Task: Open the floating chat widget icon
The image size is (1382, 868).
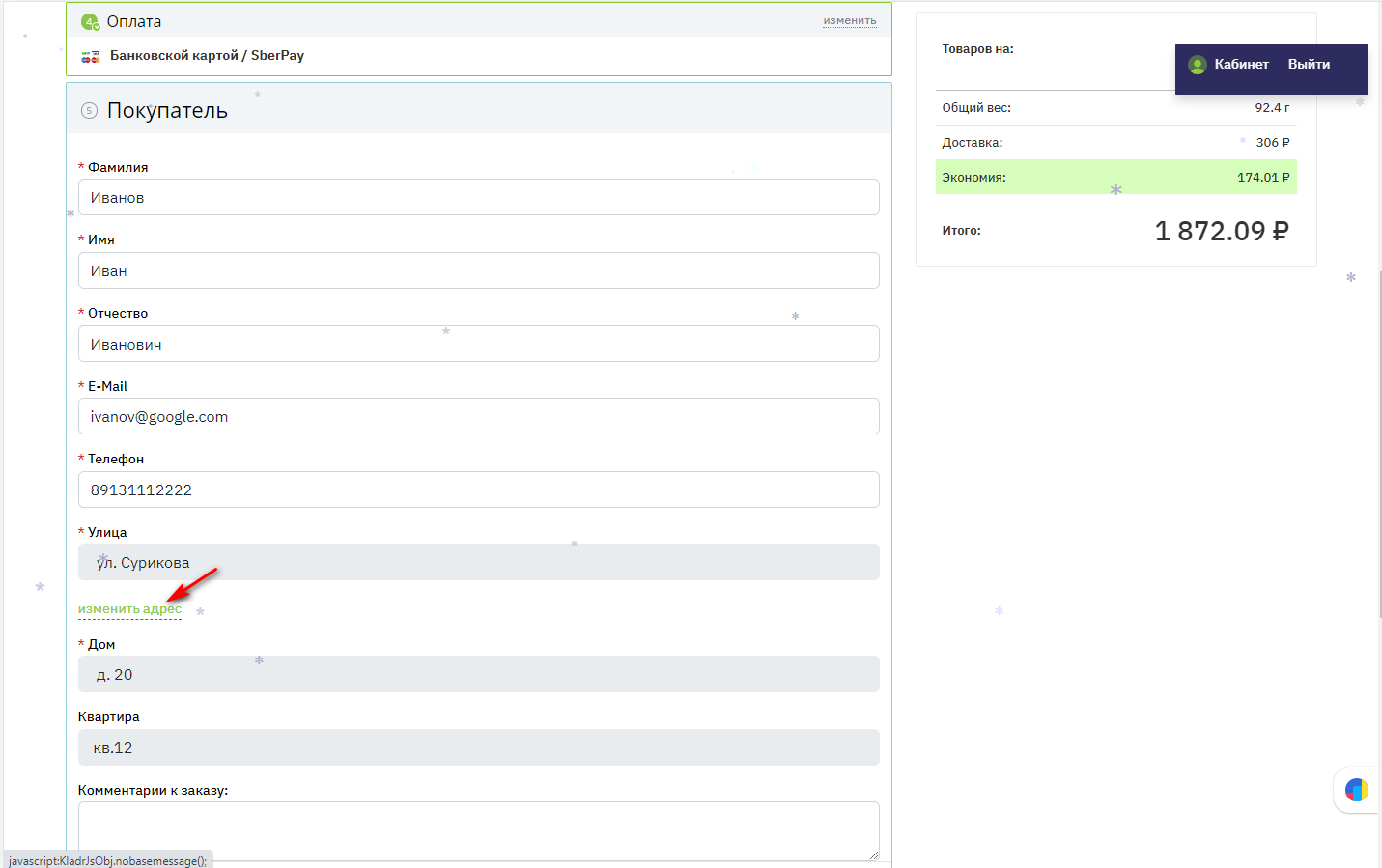Action: coord(1356,790)
